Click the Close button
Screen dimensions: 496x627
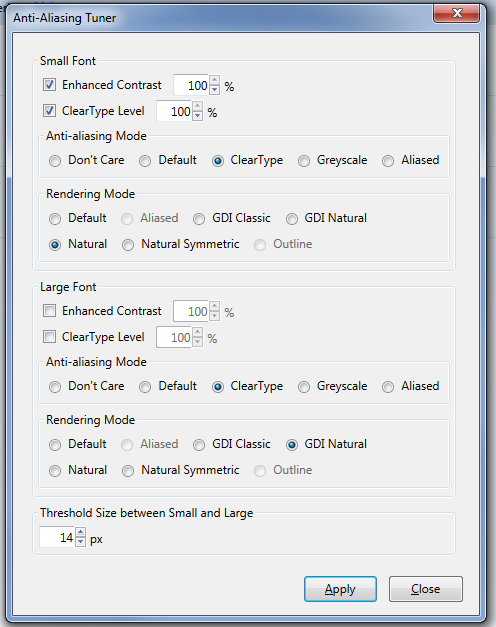point(426,589)
